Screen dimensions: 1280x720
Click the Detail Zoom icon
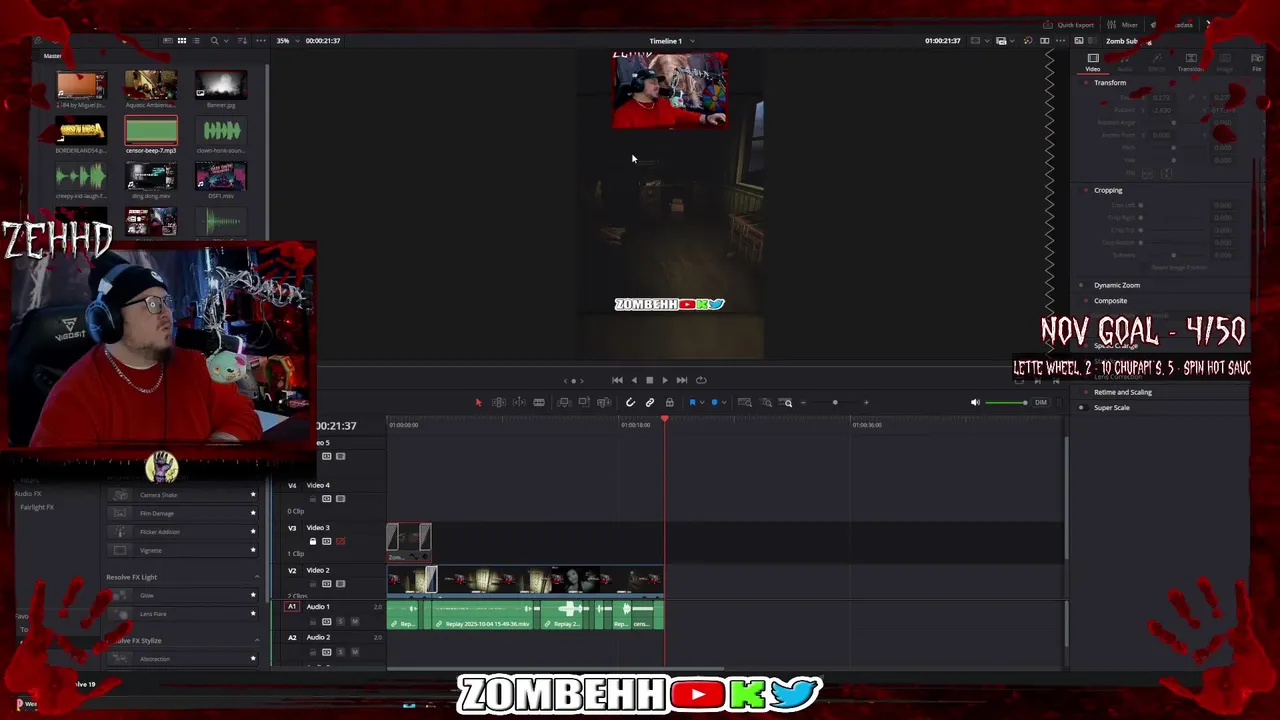click(766, 402)
